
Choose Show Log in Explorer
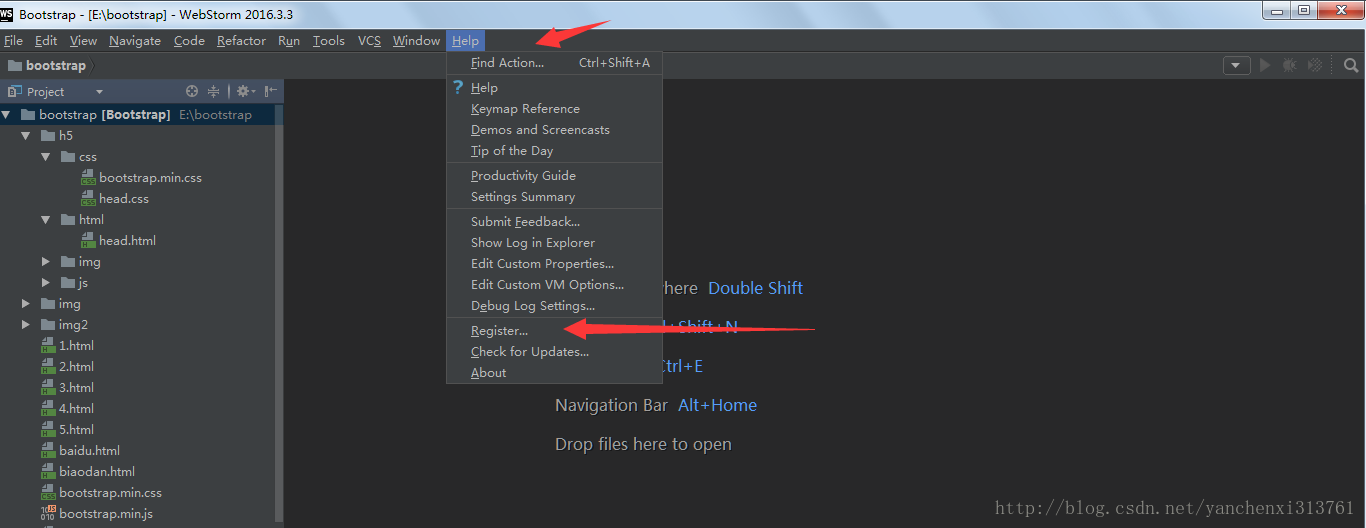(x=554, y=243)
